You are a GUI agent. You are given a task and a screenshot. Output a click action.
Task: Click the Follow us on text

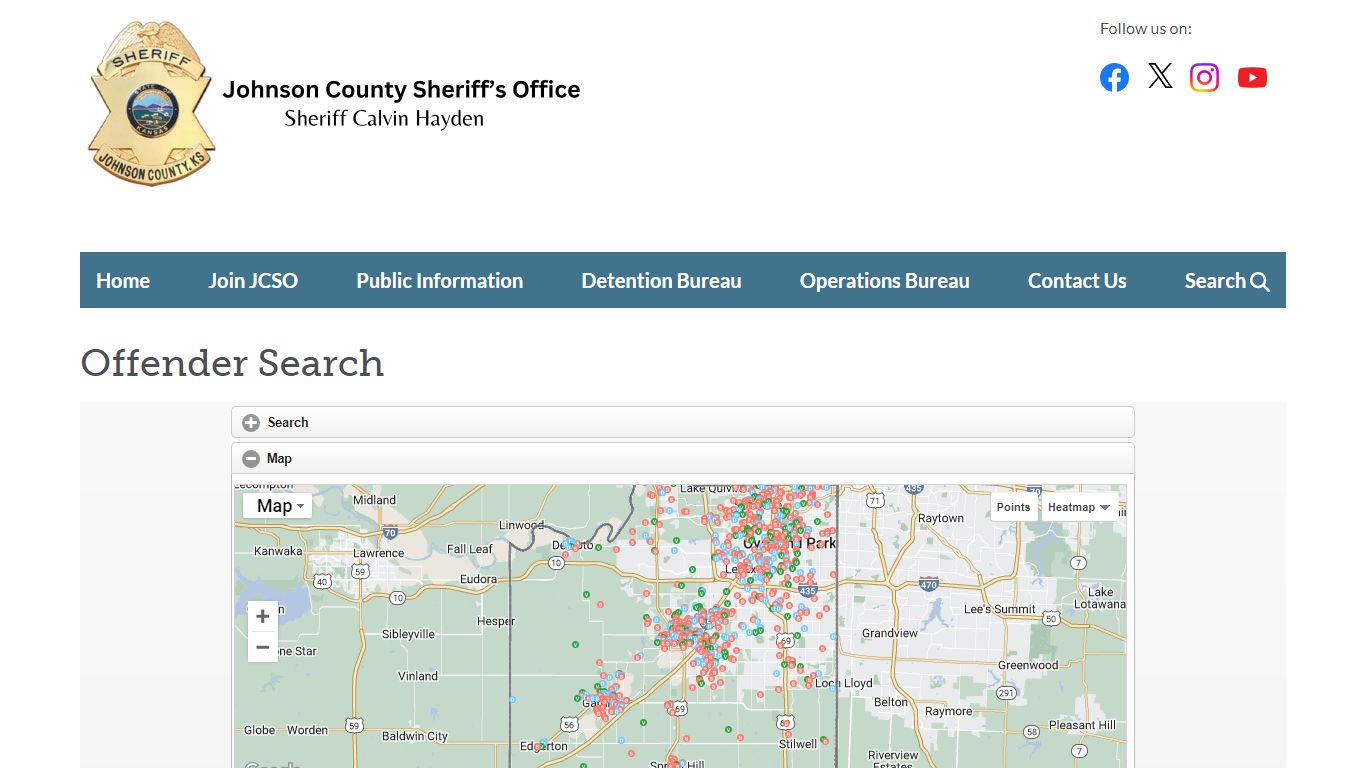(1146, 28)
